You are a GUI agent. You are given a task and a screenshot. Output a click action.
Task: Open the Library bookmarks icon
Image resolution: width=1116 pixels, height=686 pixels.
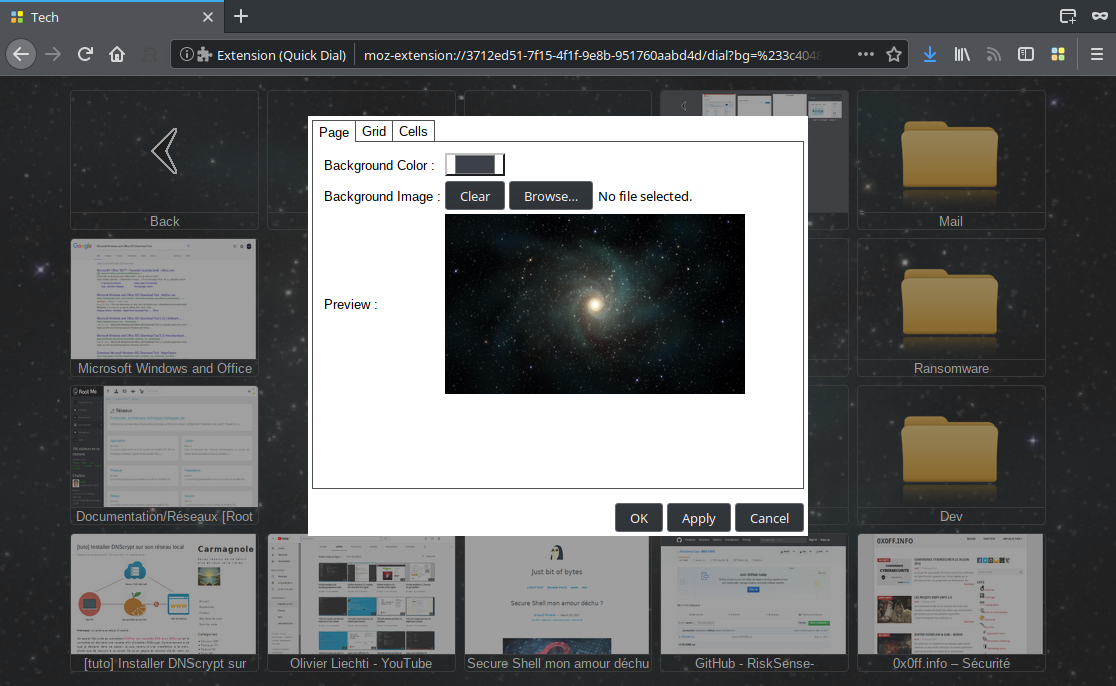962,54
